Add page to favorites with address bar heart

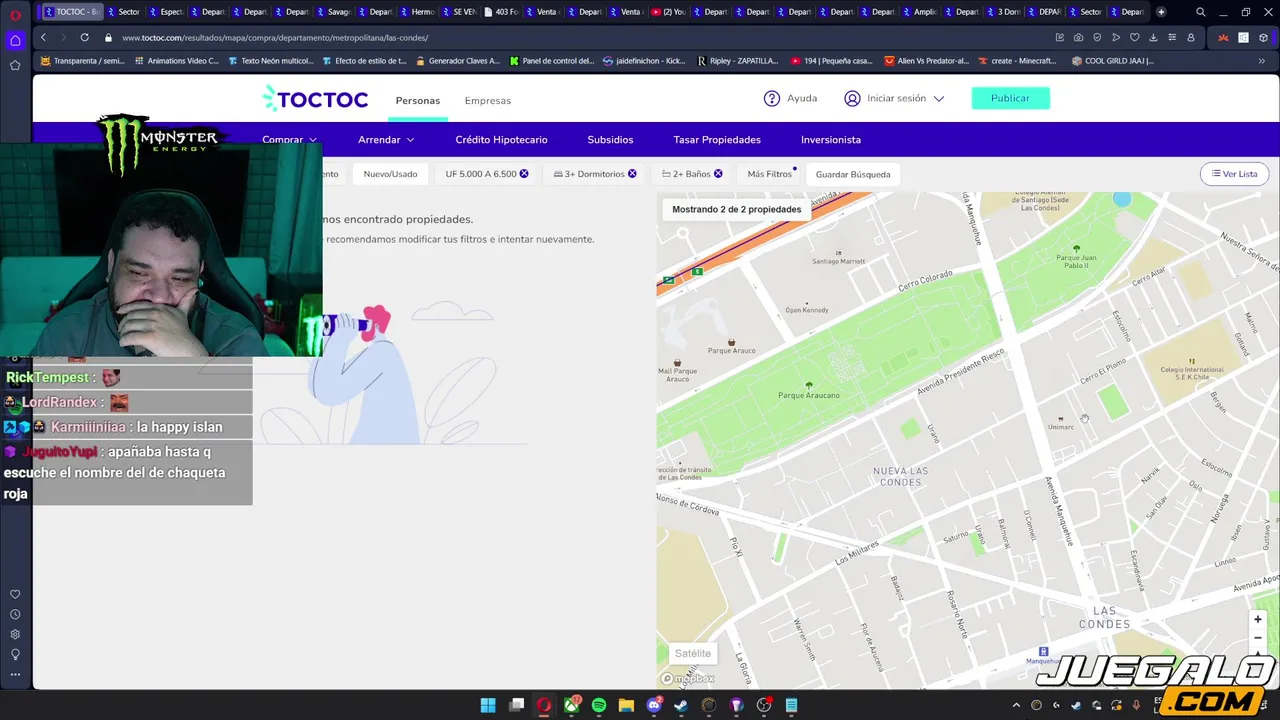[1134, 37]
